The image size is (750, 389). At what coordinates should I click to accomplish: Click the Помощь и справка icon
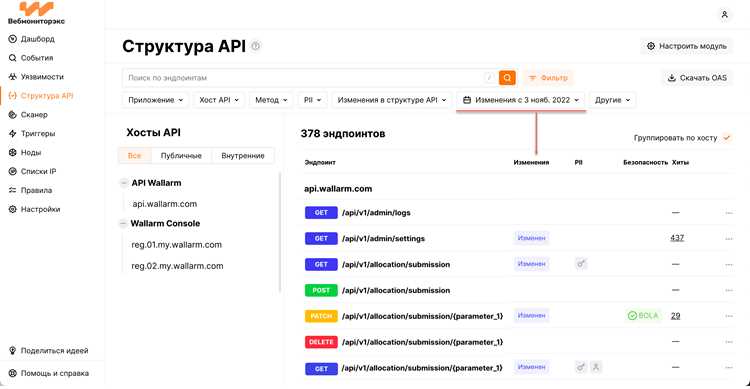pos(12,373)
